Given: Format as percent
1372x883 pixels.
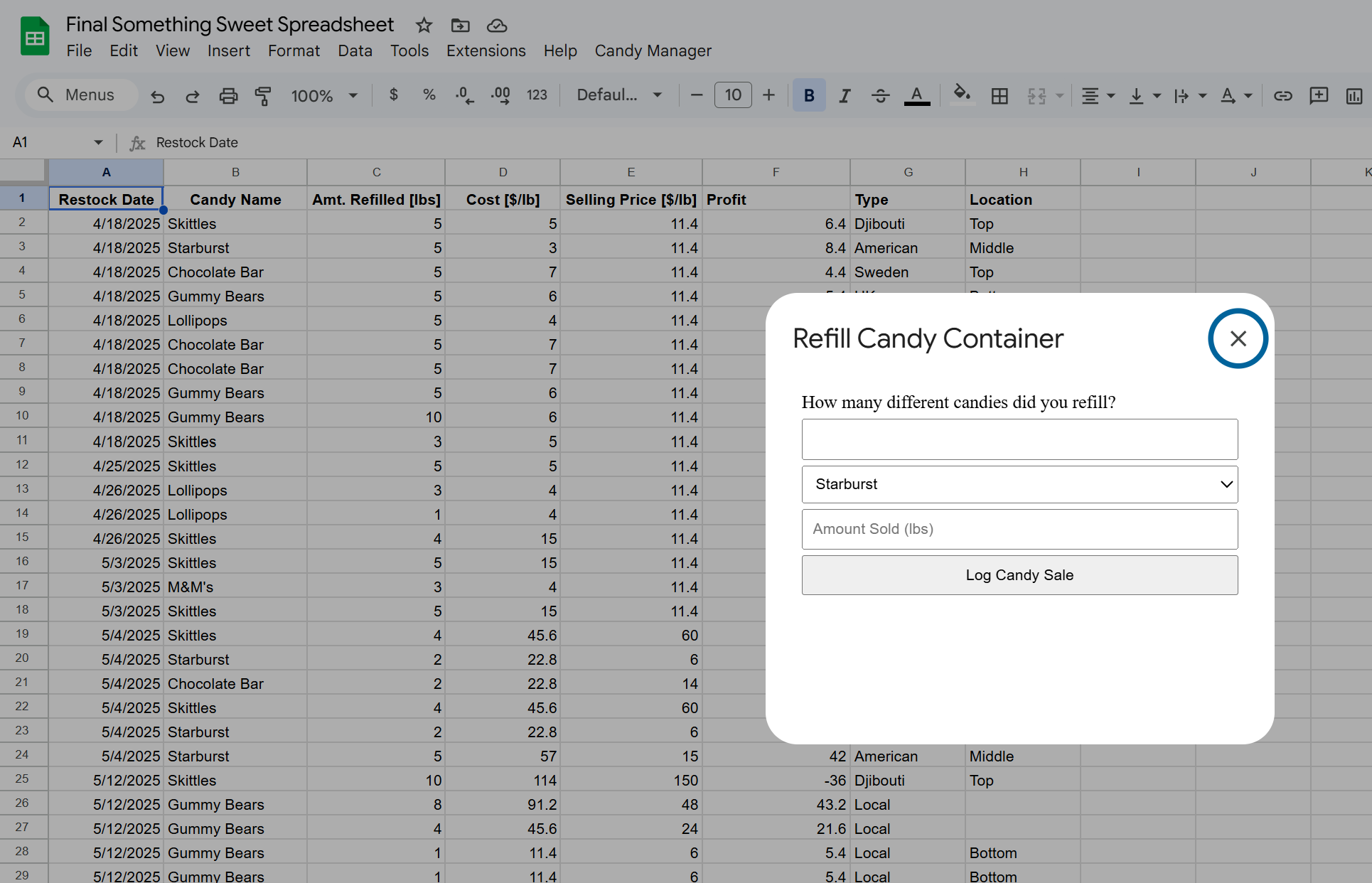Looking at the screenshot, I should point(429,95).
